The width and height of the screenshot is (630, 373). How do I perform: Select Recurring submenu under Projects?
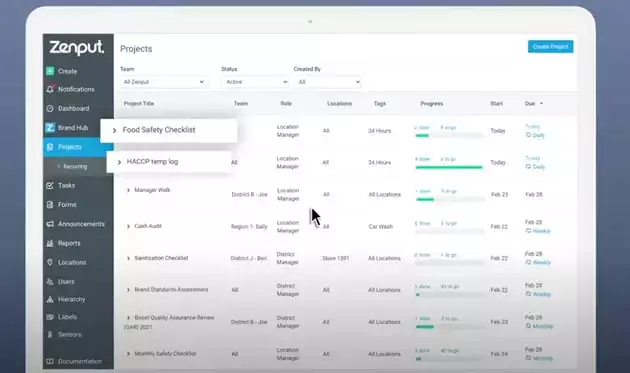coord(75,166)
